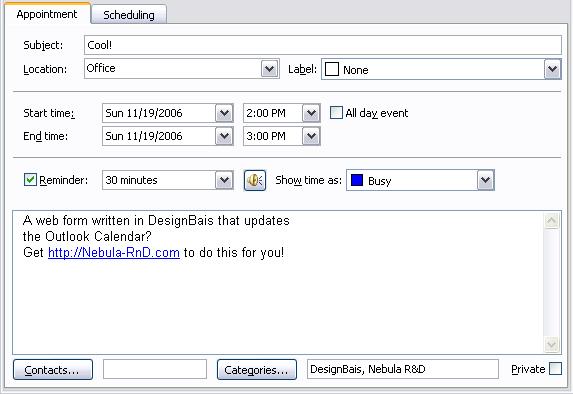Viewport: 573px width, 394px height.
Task: Click the text 'the Outlook Calendar?' in notes
Action: [x=87, y=236]
